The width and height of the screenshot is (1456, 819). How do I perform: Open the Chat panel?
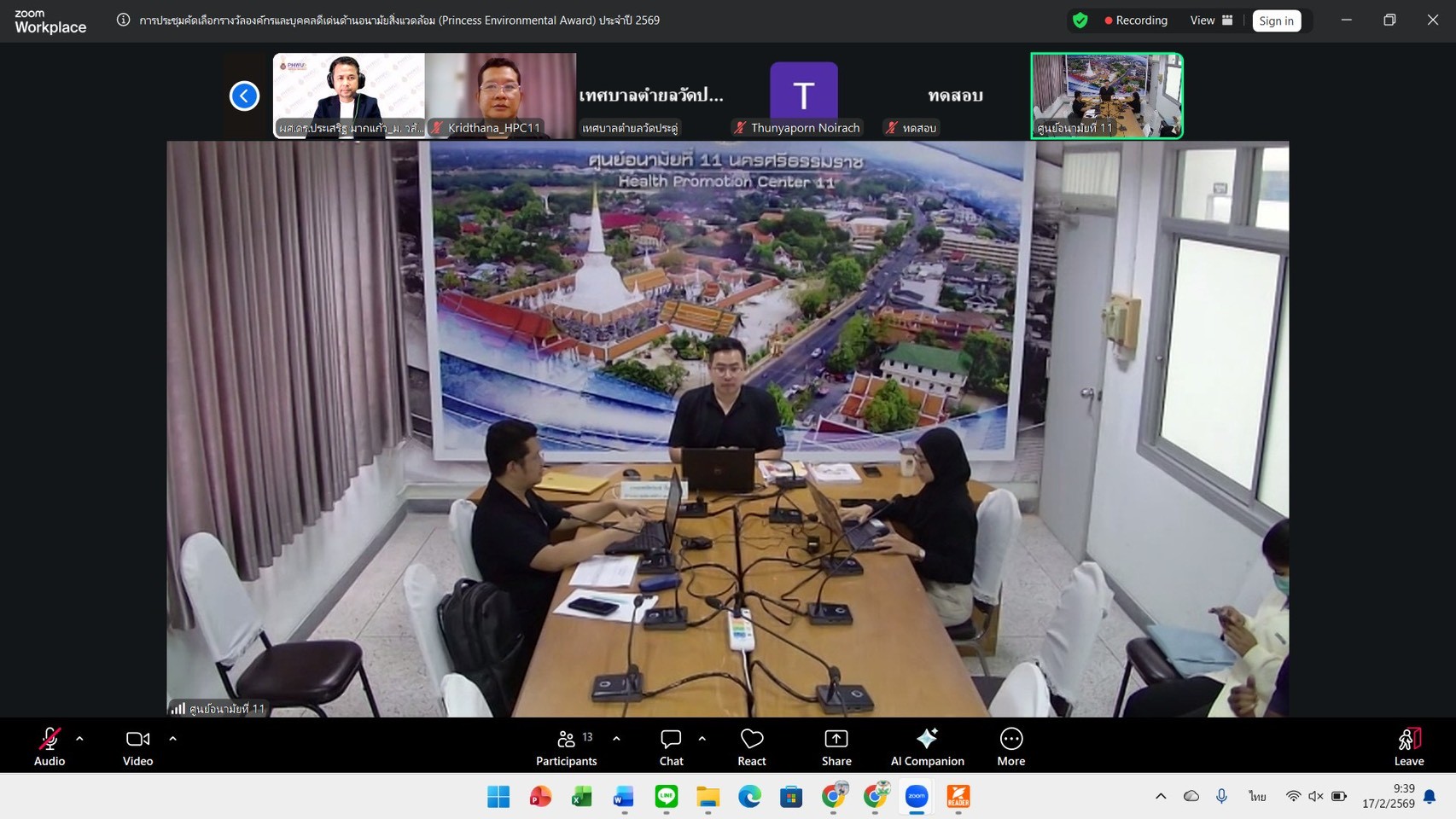tap(671, 746)
